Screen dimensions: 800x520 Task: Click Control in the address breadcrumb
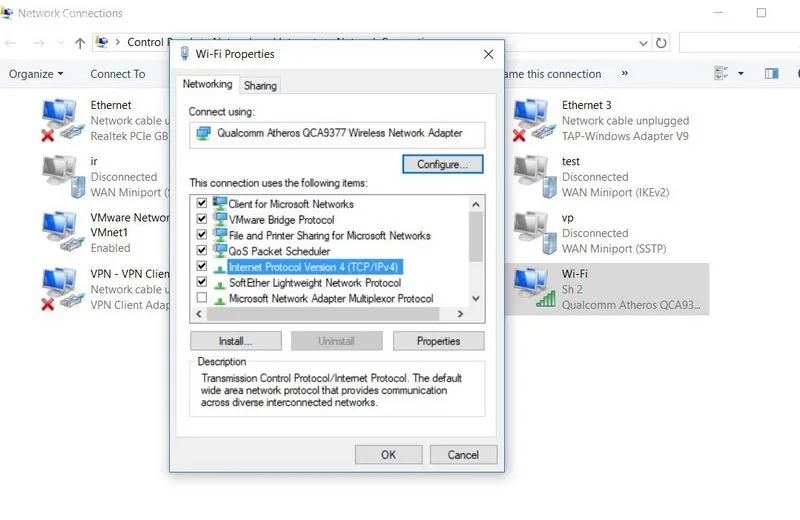[x=145, y=42]
